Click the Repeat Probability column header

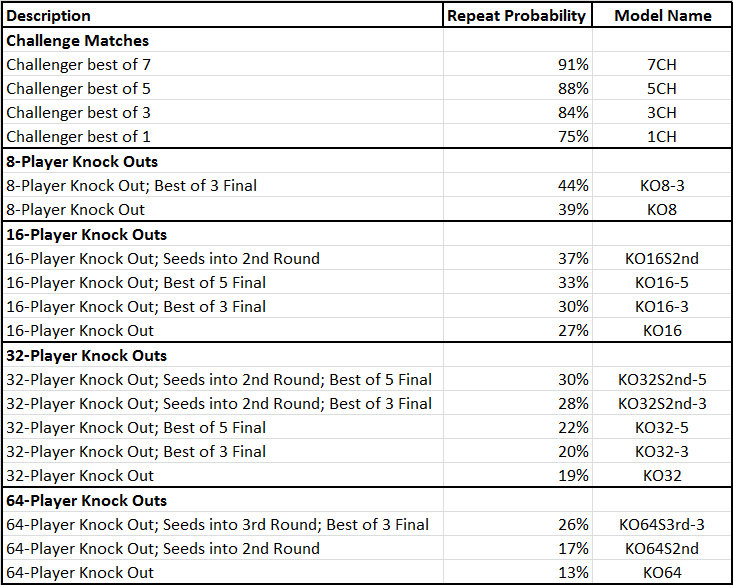pos(516,16)
